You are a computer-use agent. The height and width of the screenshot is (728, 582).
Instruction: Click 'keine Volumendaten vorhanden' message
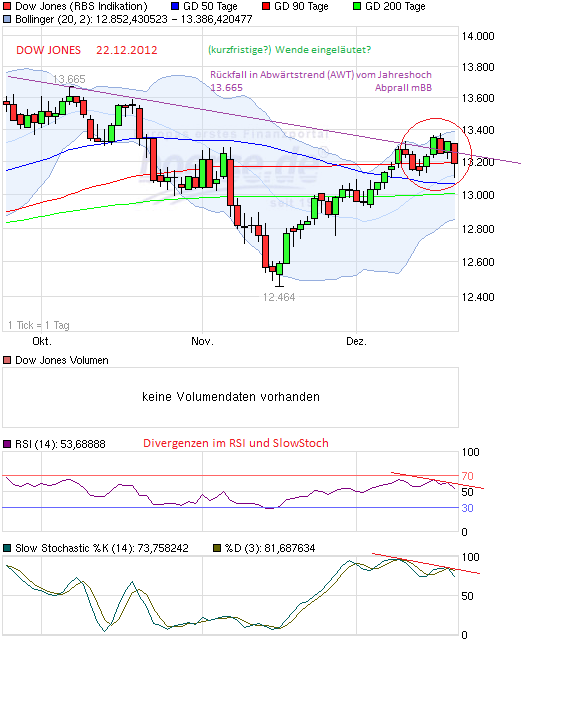click(x=231, y=397)
